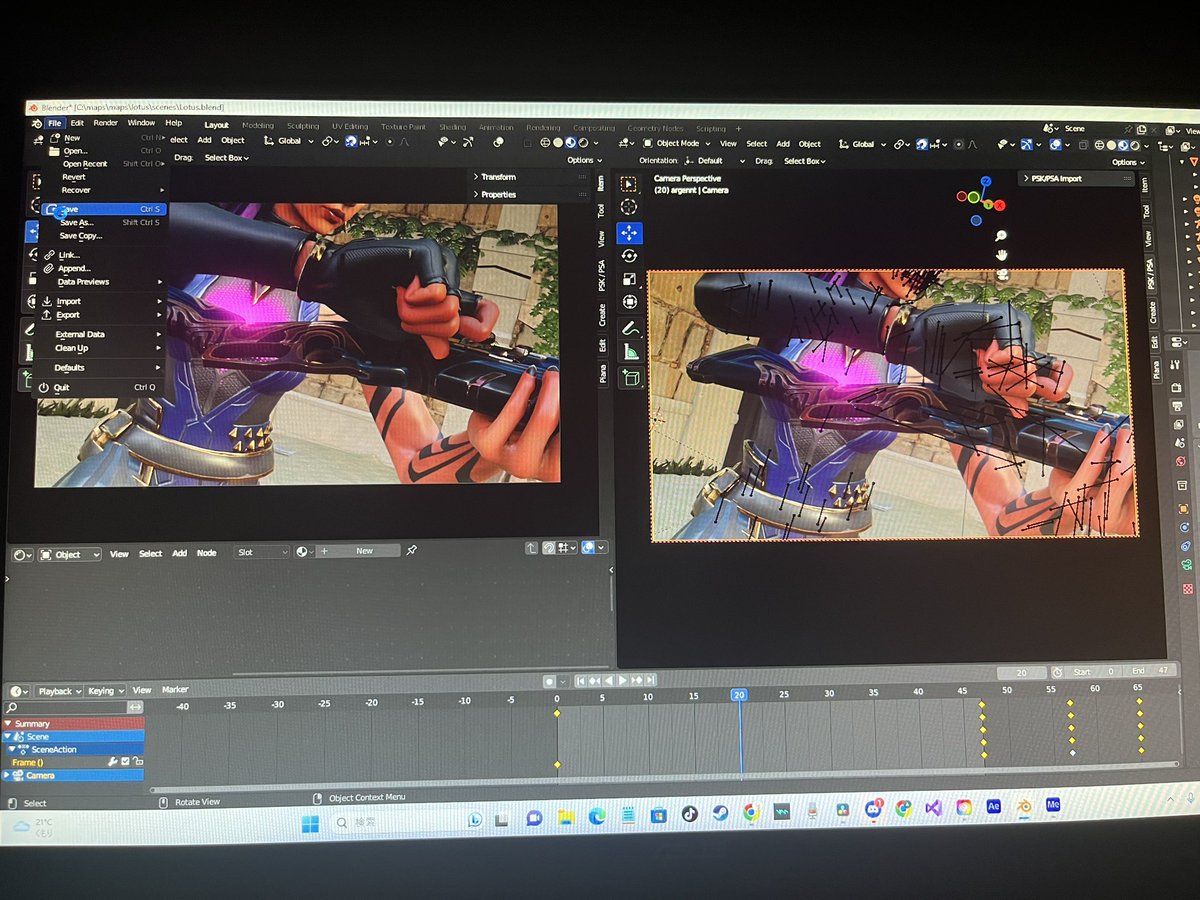Open the Playback dropdown in timeline

pos(59,691)
